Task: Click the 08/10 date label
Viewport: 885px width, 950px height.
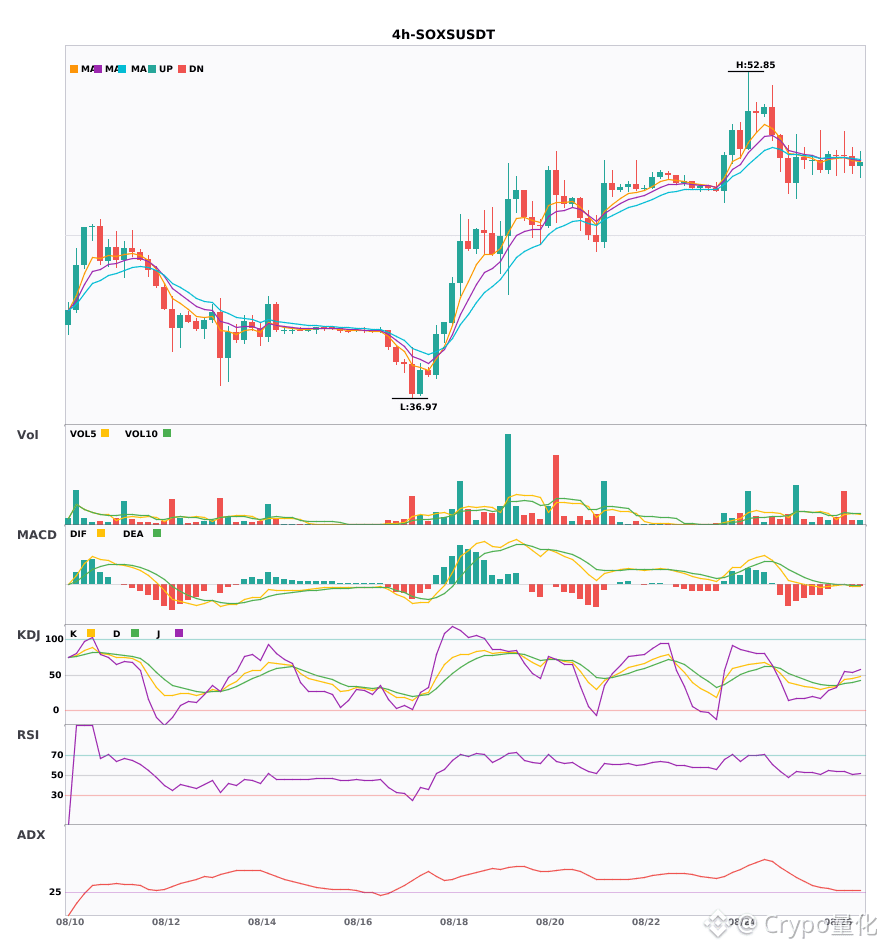Action: (70, 922)
